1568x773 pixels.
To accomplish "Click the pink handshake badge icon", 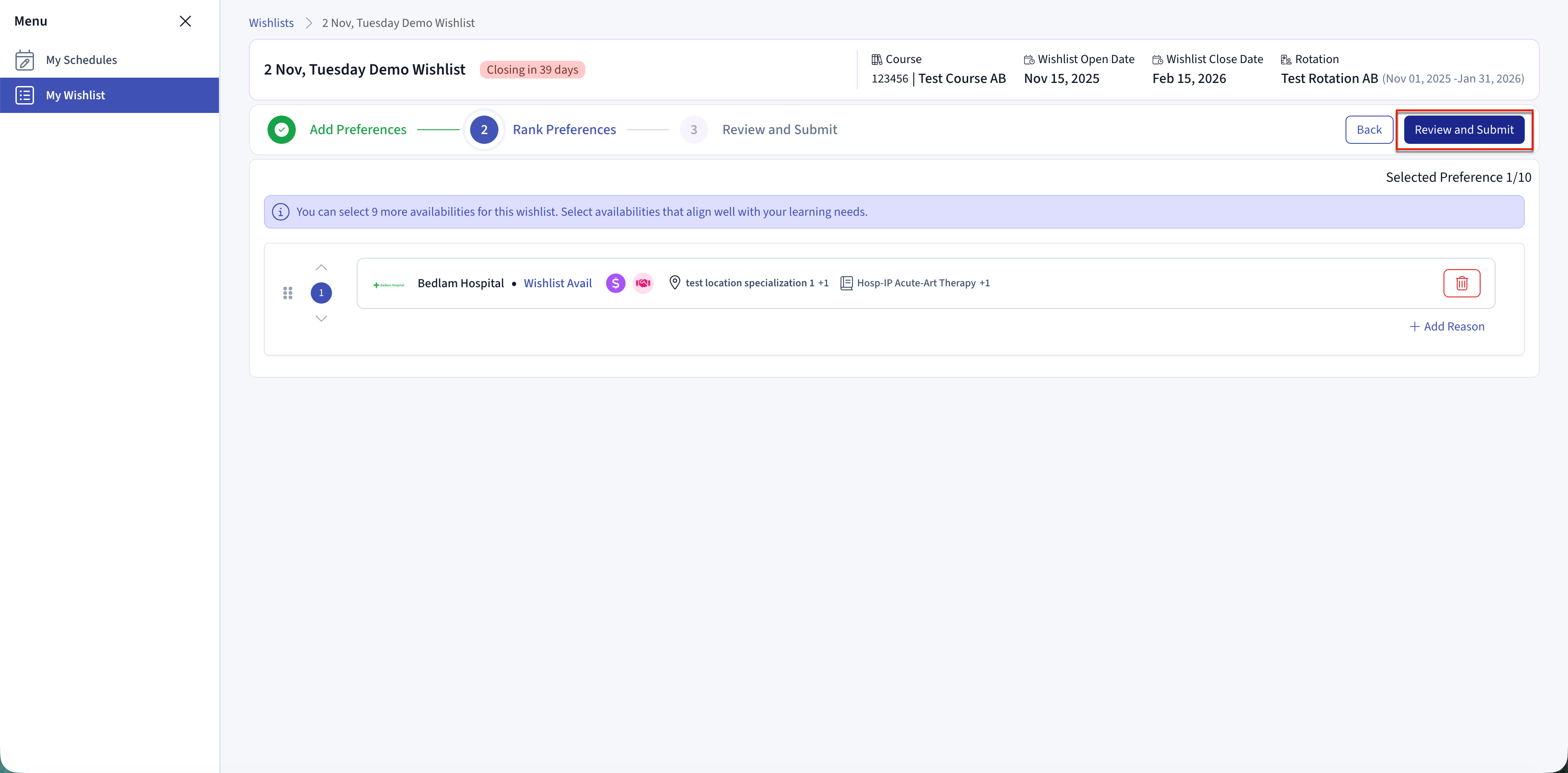I will [643, 283].
